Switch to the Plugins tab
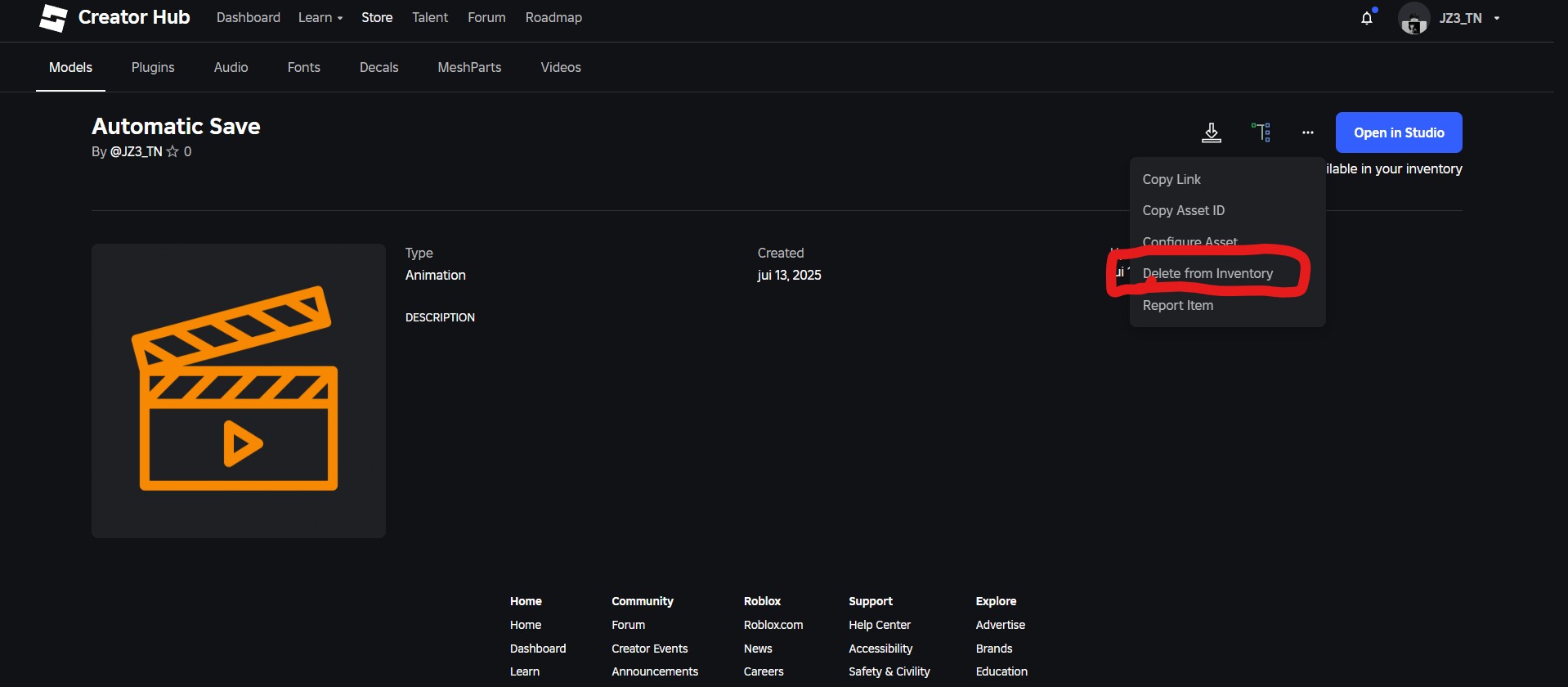1568x687 pixels. [x=153, y=67]
